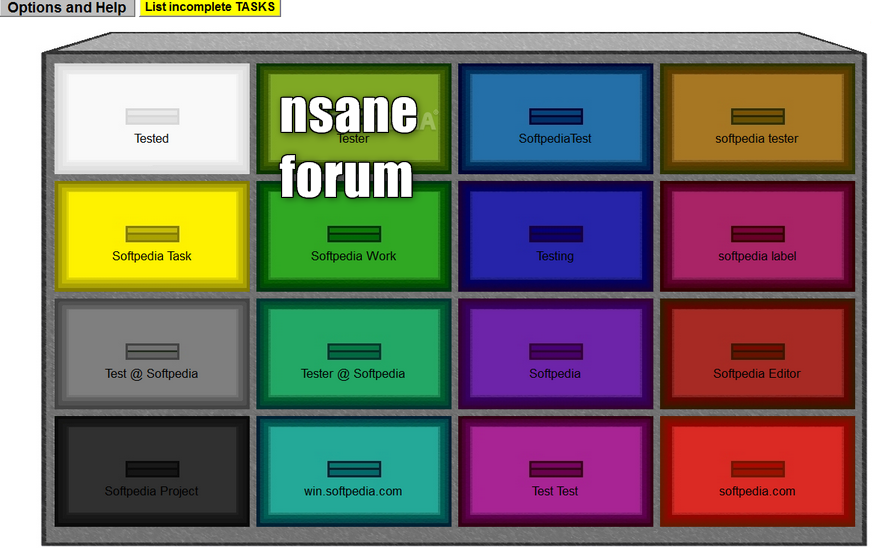
Task: Open the gray Test @ Softpedia drawer
Action: click(x=152, y=354)
